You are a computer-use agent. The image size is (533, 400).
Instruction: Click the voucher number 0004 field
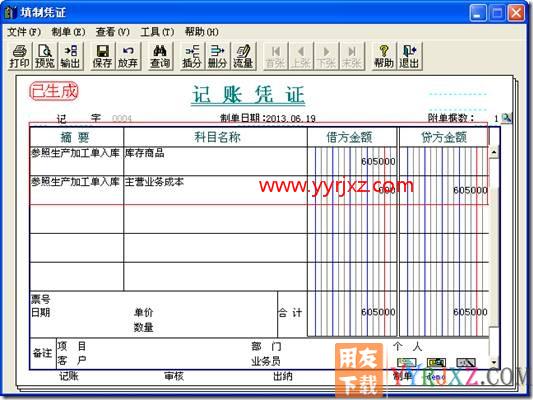(122, 118)
